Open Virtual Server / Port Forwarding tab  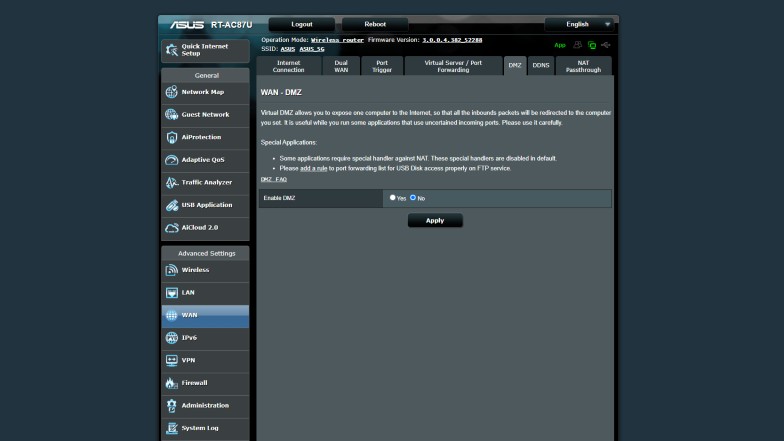(453, 66)
